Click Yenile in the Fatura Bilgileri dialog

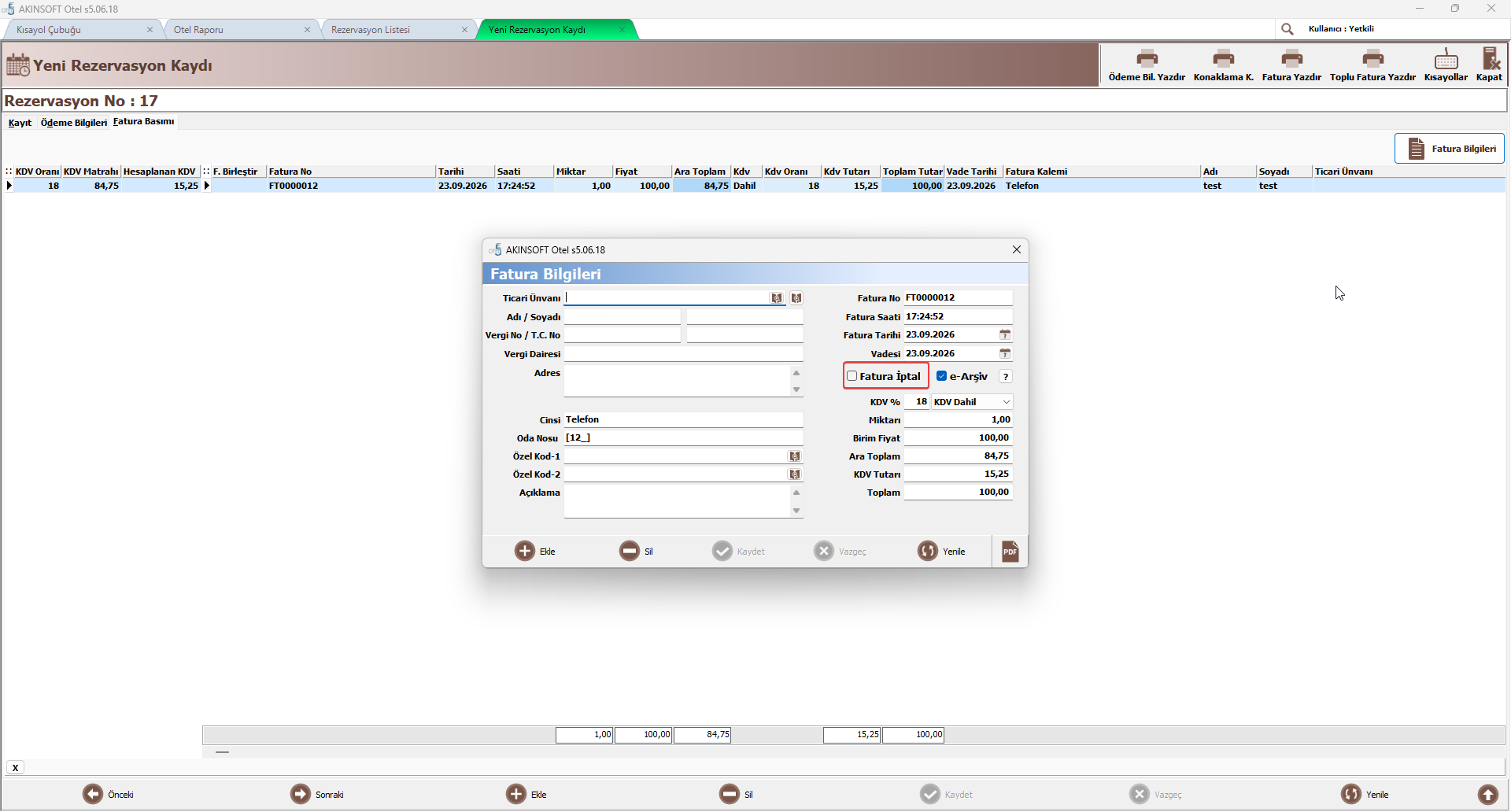[x=942, y=551]
